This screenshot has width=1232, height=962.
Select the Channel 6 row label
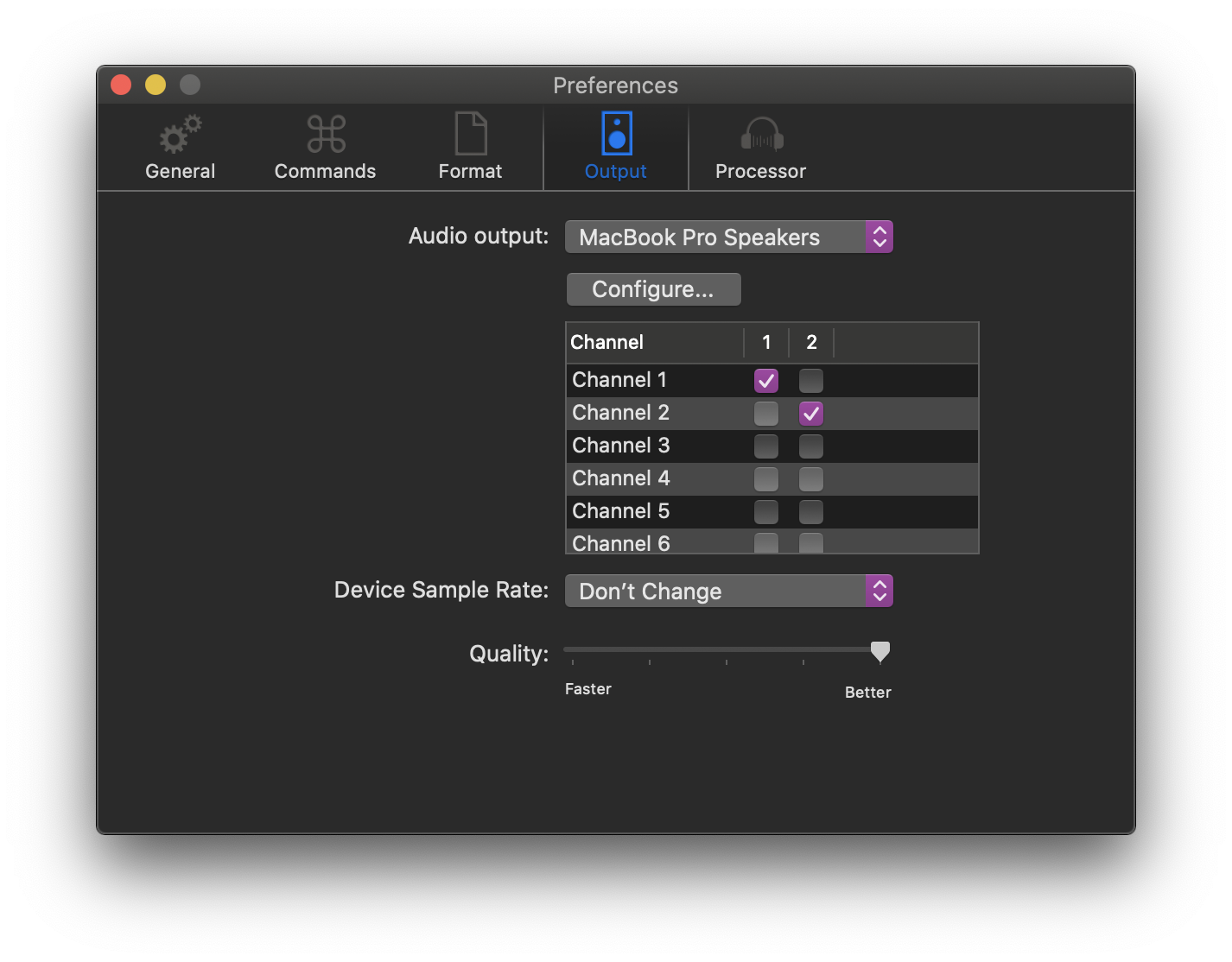pyautogui.click(x=620, y=543)
